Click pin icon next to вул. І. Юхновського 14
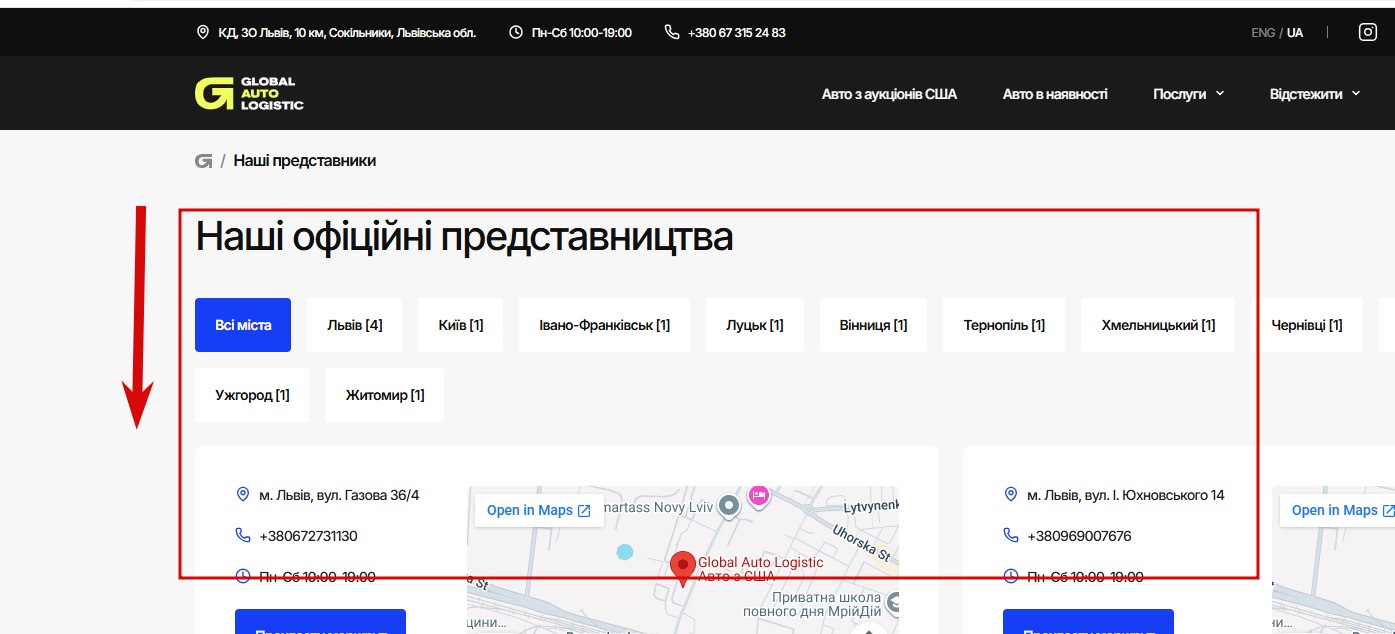Image resolution: width=1395 pixels, height=634 pixels. tap(1010, 495)
